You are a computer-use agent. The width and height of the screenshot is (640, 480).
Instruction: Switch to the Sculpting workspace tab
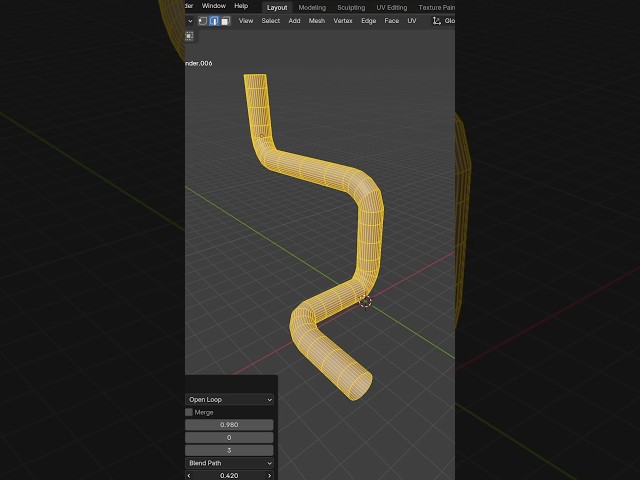(351, 7)
